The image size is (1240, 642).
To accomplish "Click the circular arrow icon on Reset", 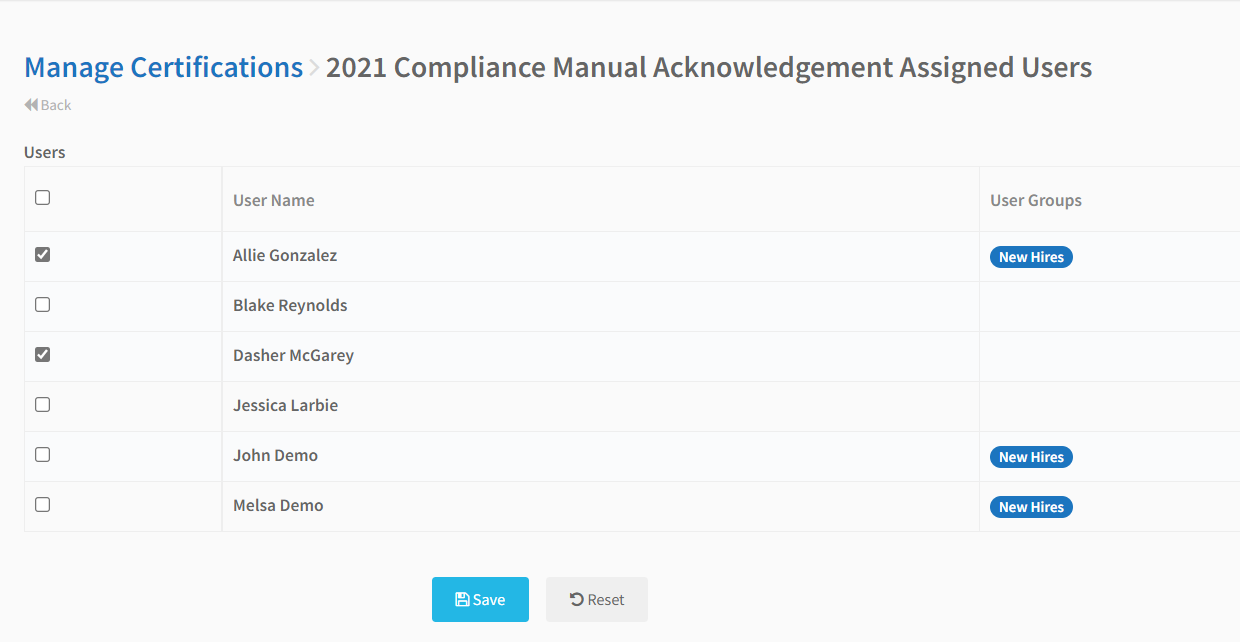I will click(577, 600).
